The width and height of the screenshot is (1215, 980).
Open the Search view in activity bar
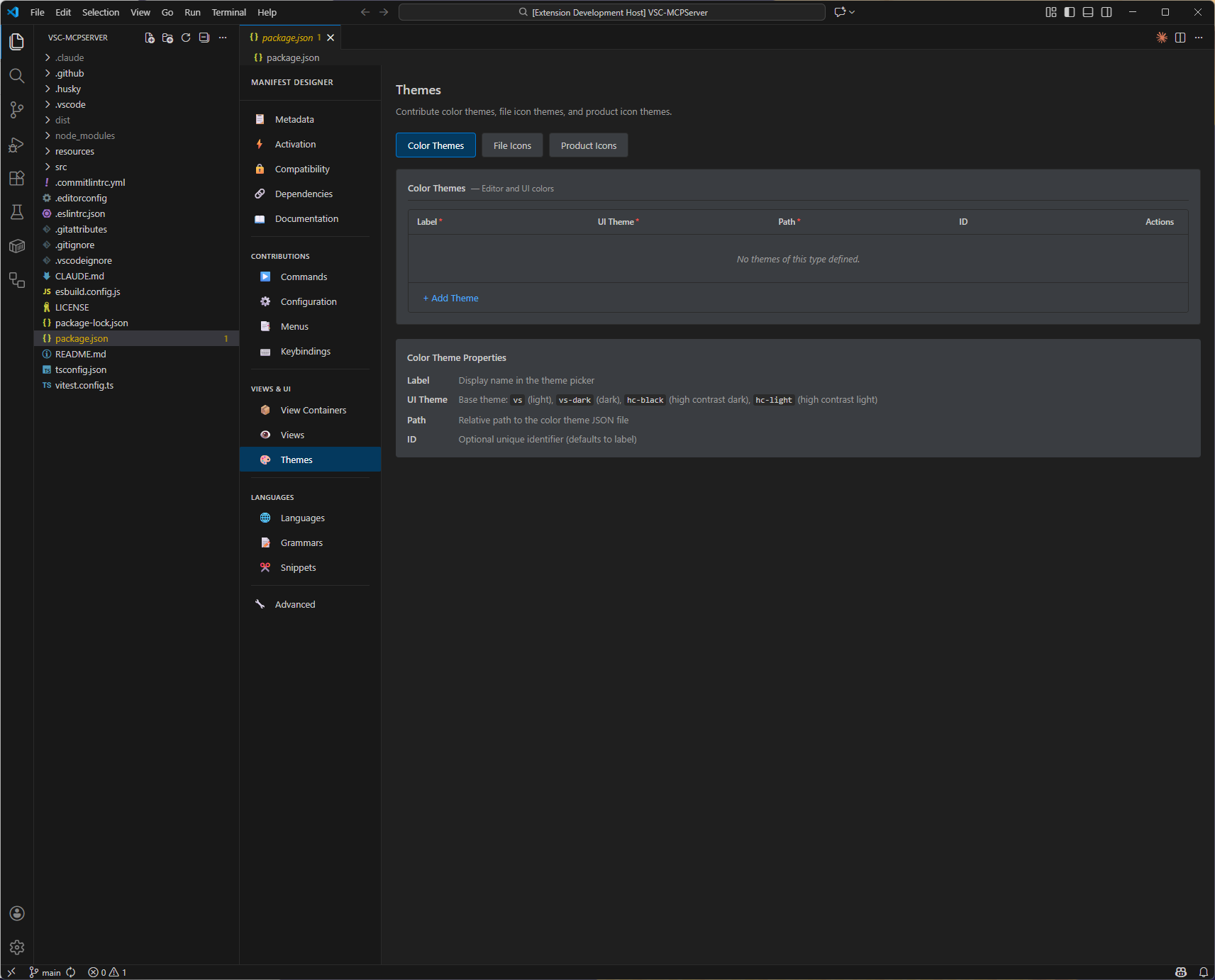point(17,76)
